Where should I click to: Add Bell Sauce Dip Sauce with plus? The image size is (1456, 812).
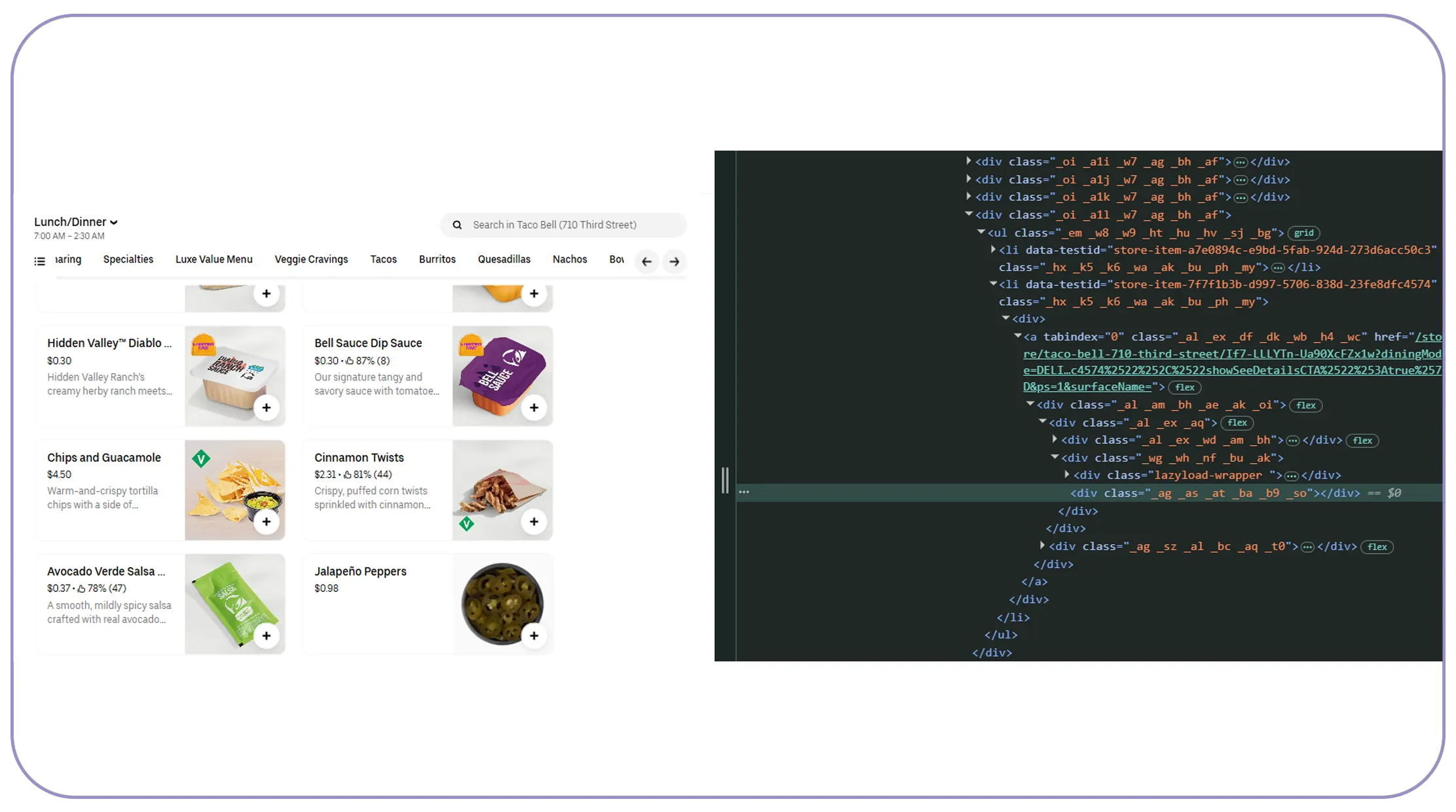(534, 407)
